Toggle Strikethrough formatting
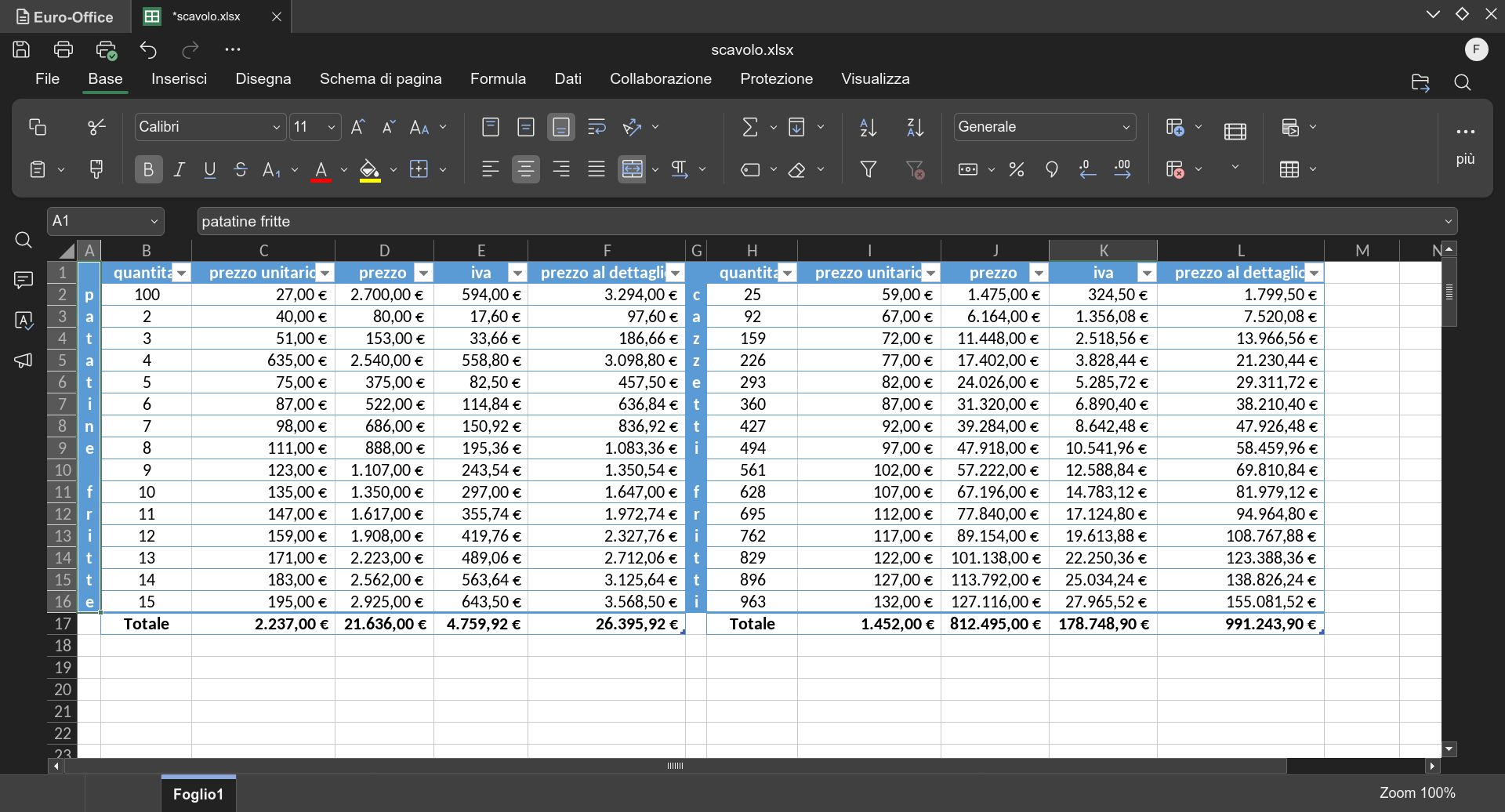Viewport: 1505px width, 812px height. (x=241, y=169)
